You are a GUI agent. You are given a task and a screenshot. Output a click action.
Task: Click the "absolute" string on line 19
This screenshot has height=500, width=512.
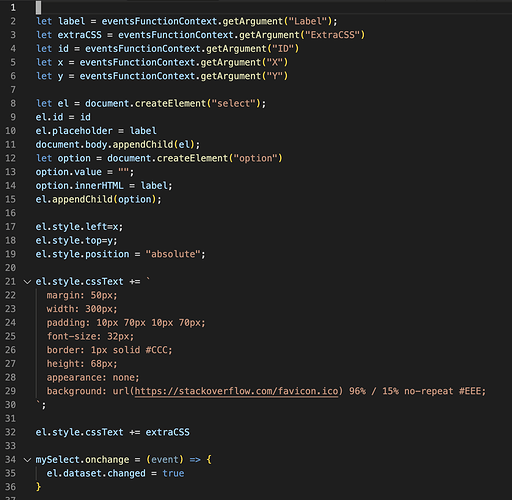(173, 254)
